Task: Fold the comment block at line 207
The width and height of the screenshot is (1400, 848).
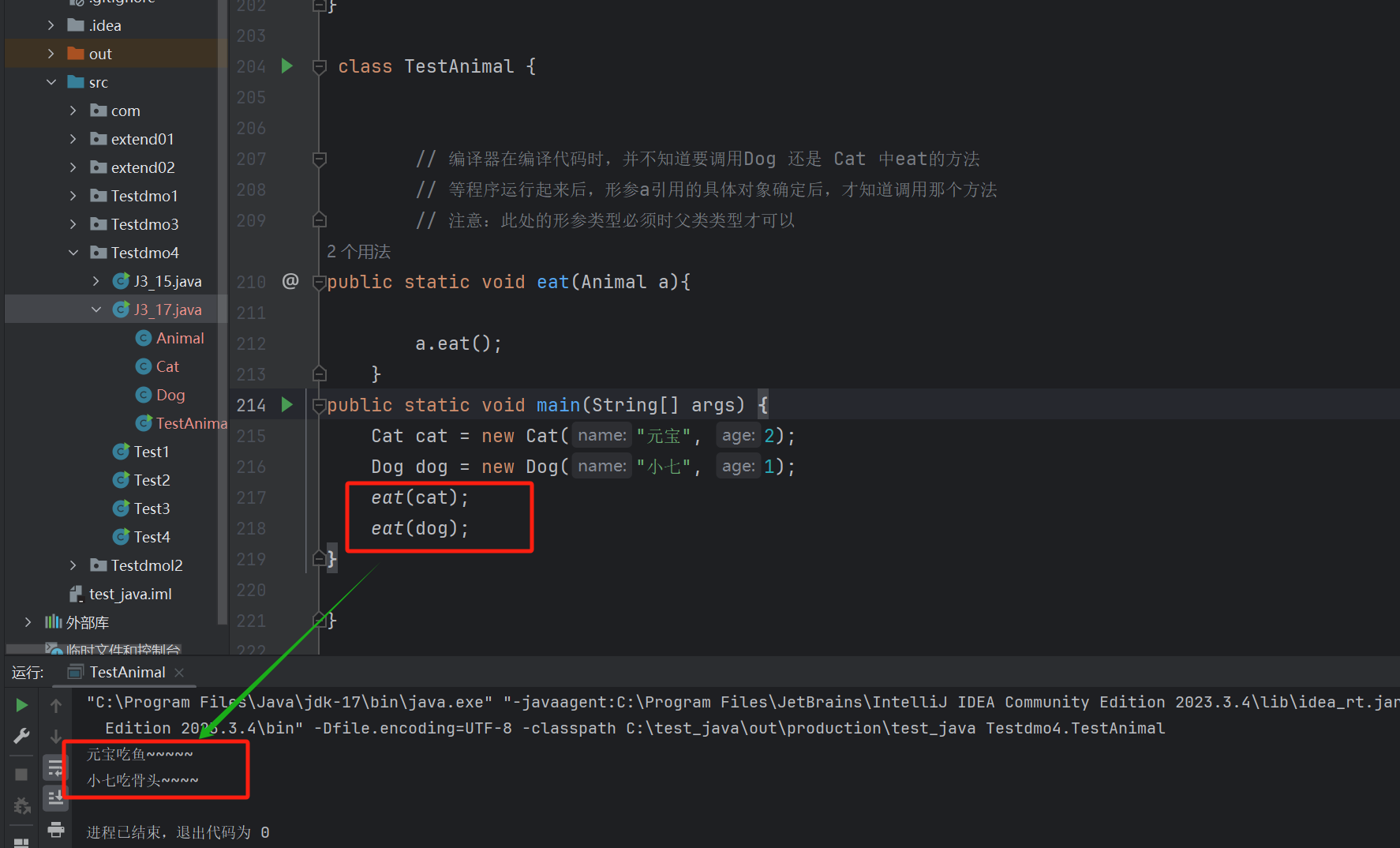Action: [320, 159]
